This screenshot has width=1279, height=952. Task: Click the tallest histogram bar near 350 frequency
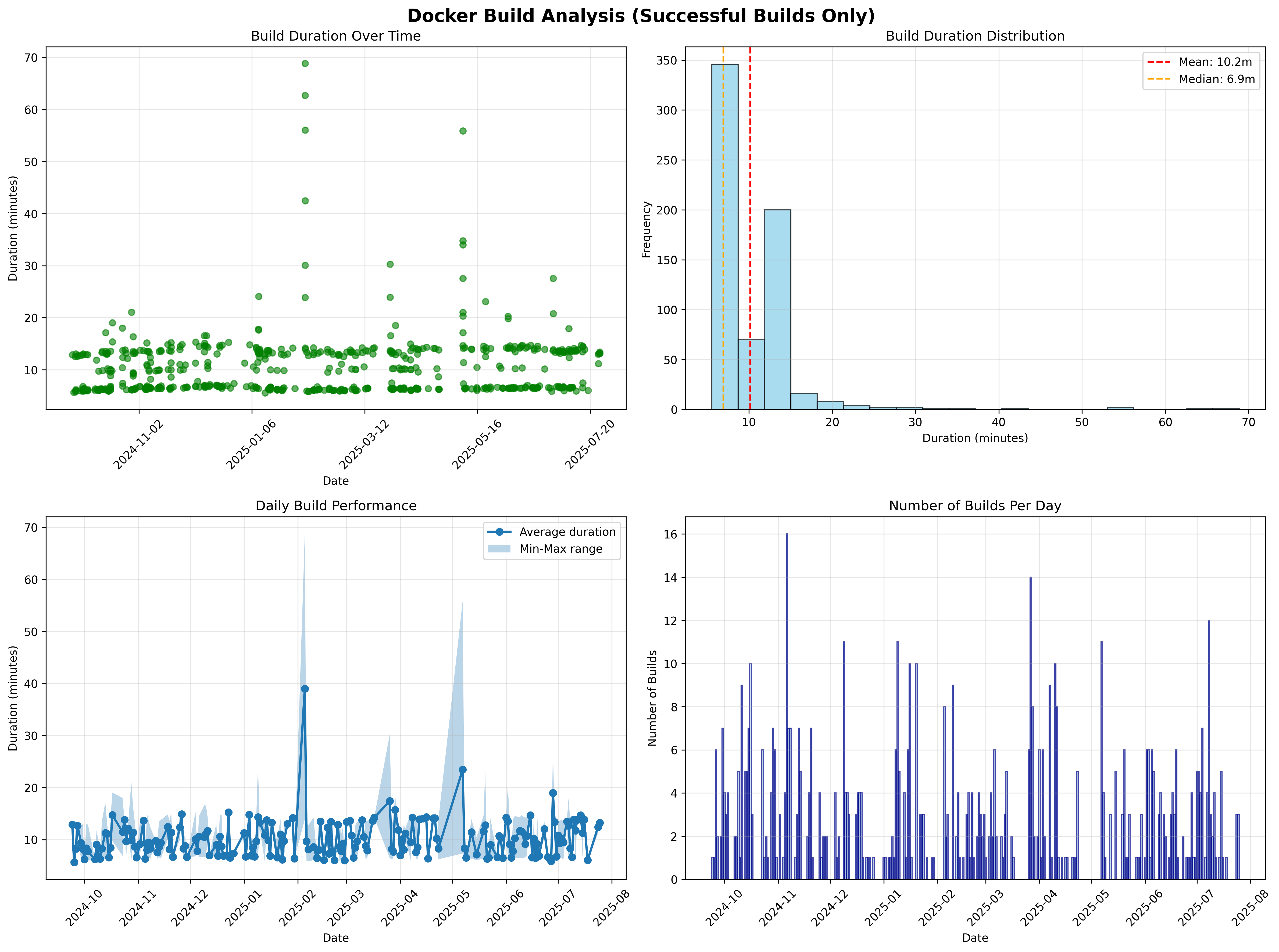pos(724,236)
